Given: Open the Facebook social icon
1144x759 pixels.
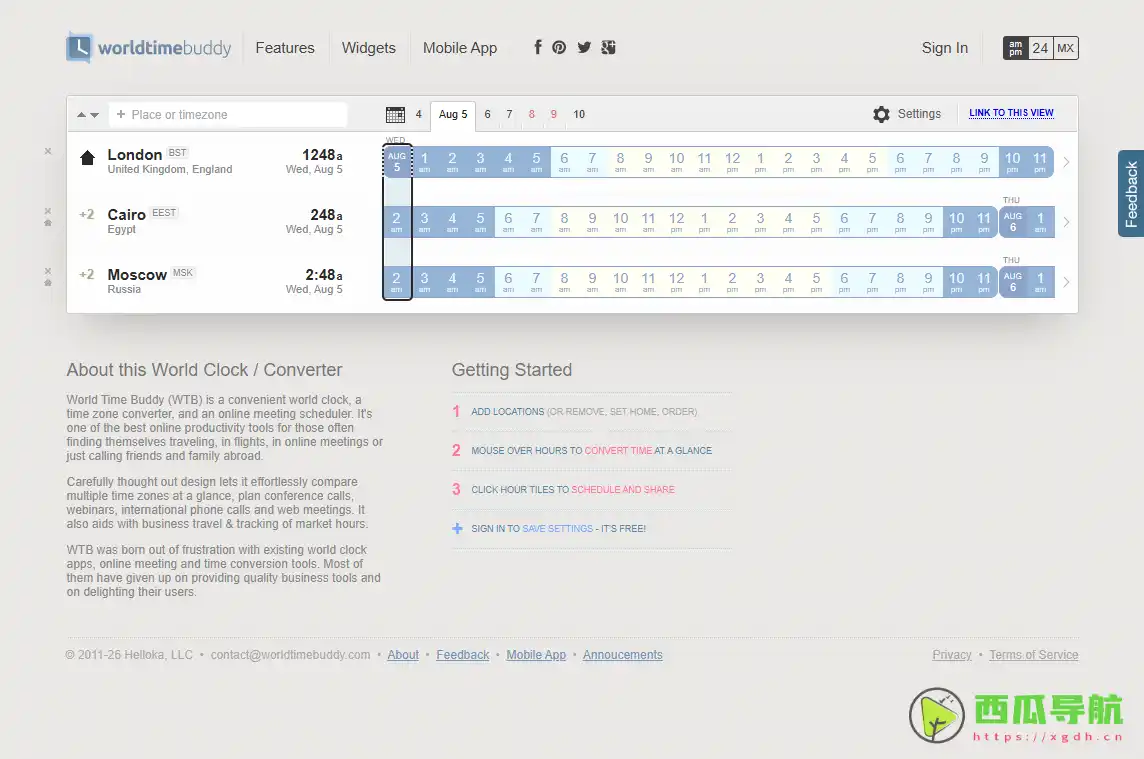Looking at the screenshot, I should [538, 47].
